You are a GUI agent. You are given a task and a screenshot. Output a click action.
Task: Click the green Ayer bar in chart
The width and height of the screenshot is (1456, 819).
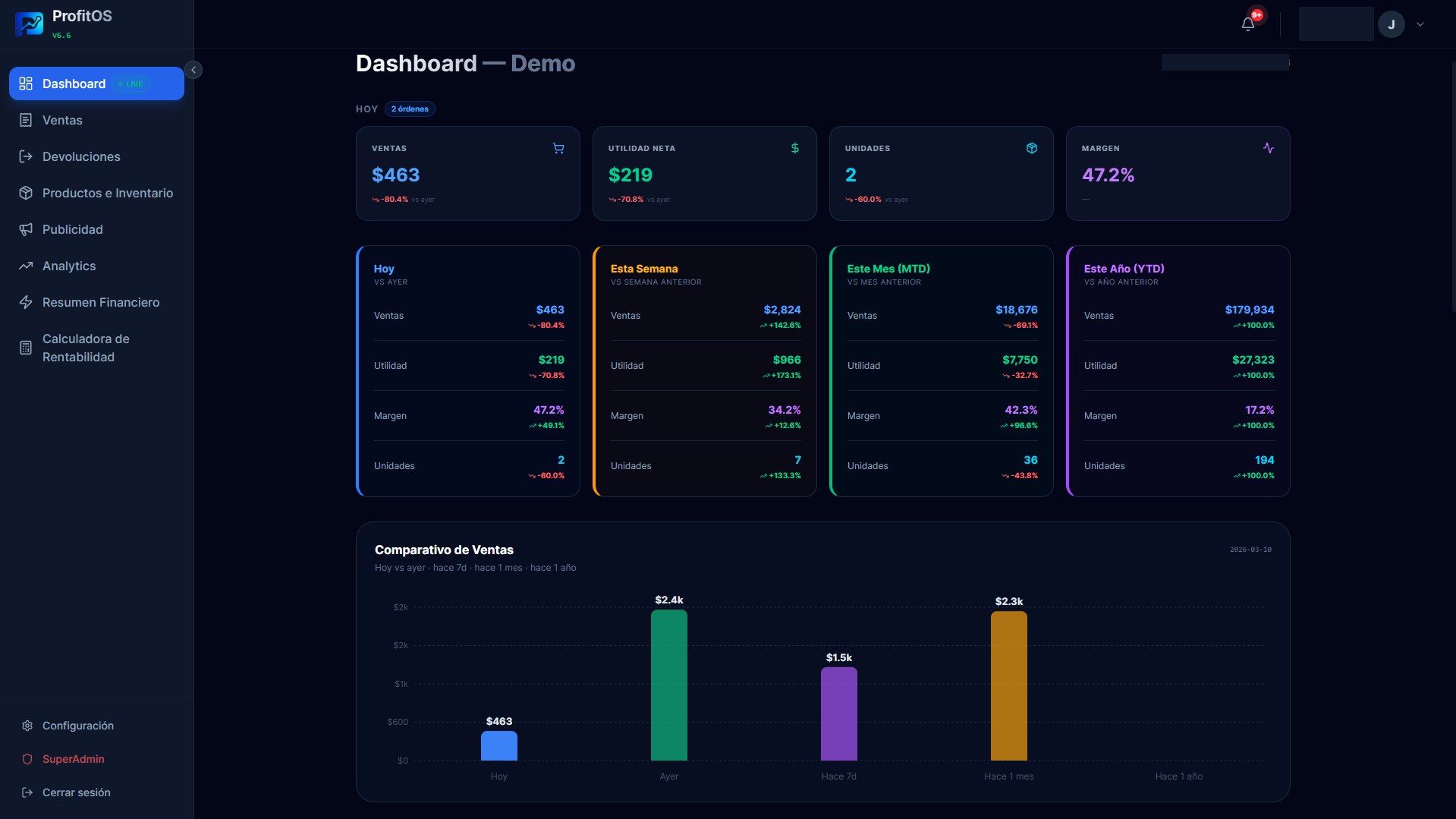click(669, 685)
